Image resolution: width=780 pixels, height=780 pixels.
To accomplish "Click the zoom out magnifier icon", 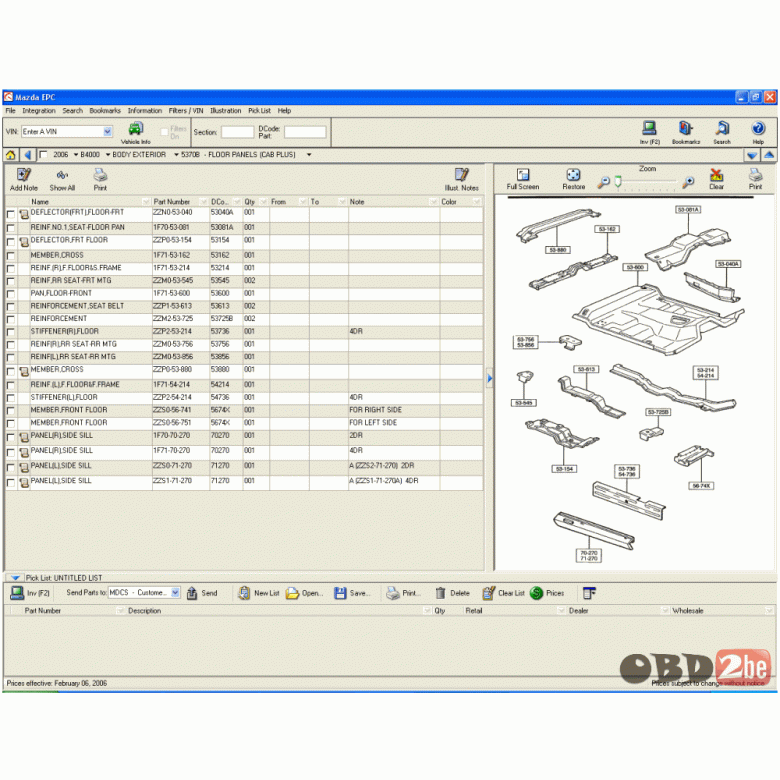I will (603, 183).
